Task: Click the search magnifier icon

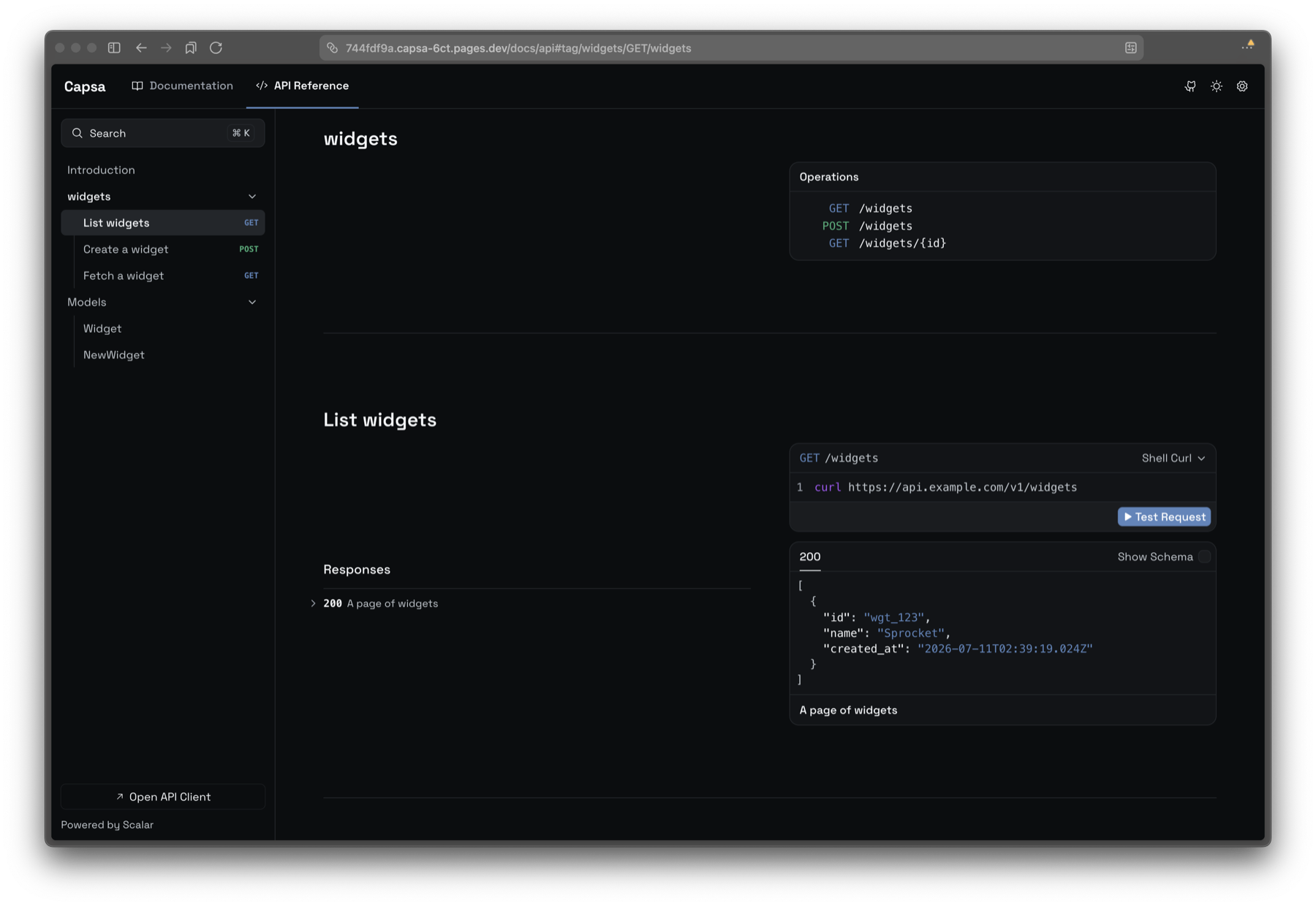Action: pos(77,133)
